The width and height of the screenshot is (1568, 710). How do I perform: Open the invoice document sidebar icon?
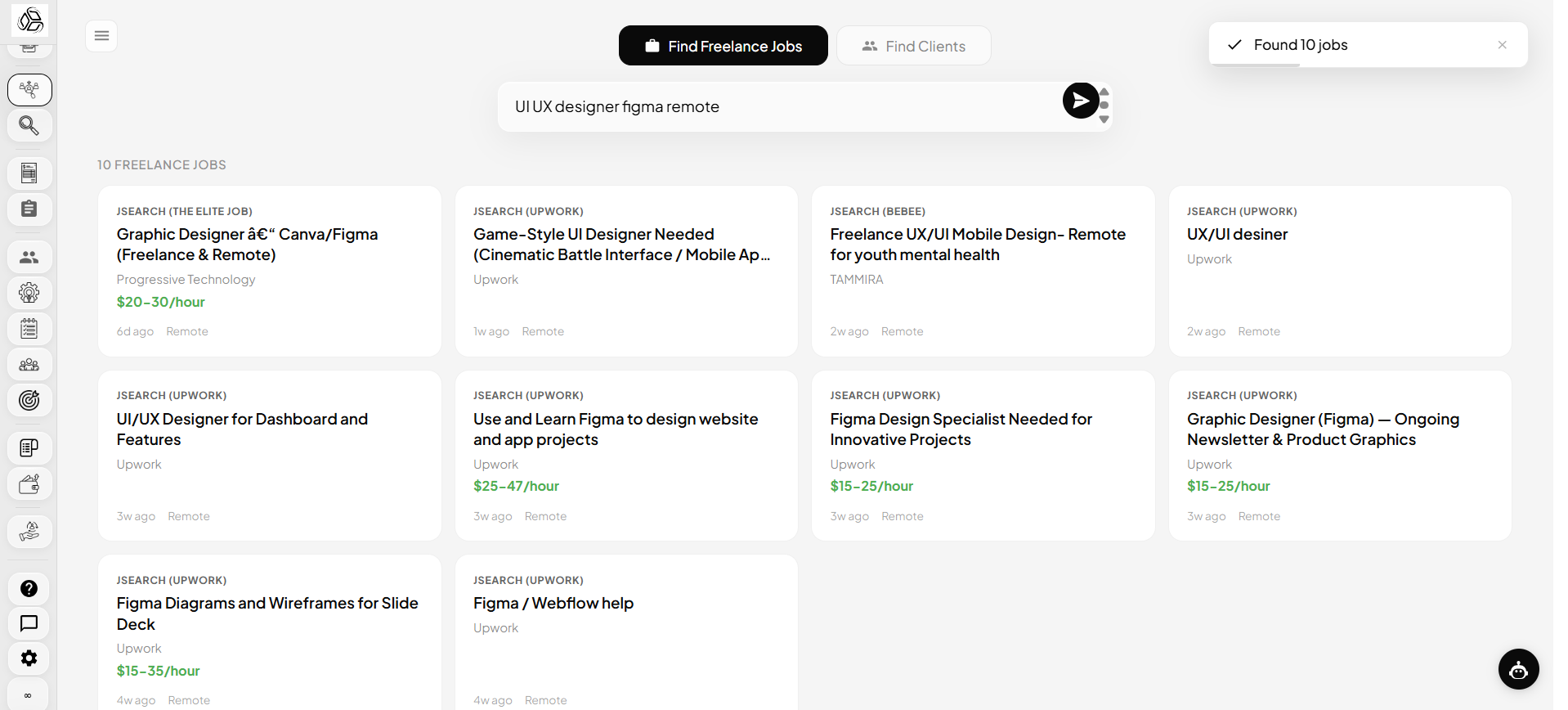[x=29, y=173]
